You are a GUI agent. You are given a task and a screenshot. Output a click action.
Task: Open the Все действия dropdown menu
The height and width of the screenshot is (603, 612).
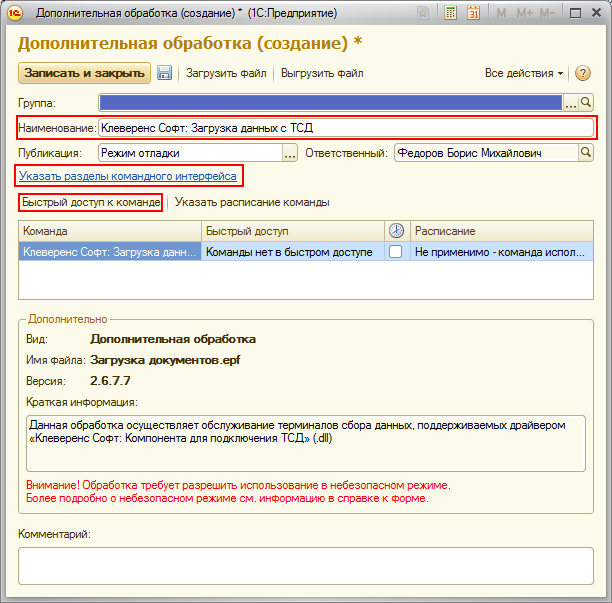coord(523,73)
